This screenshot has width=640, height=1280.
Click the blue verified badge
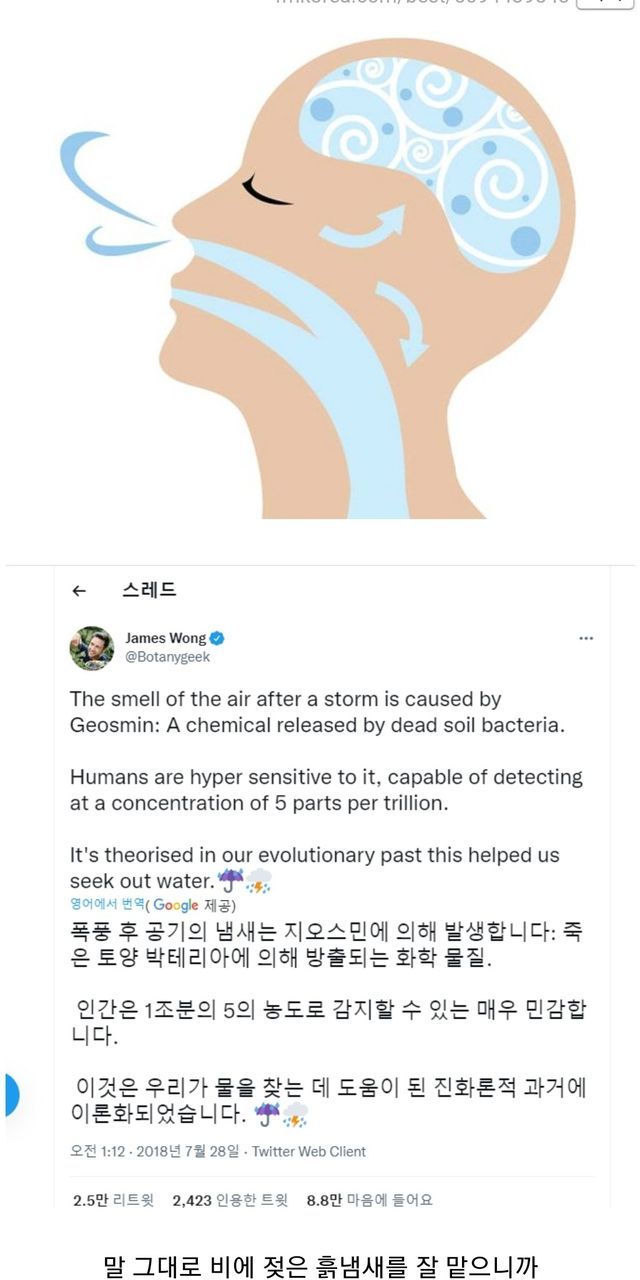click(217, 638)
